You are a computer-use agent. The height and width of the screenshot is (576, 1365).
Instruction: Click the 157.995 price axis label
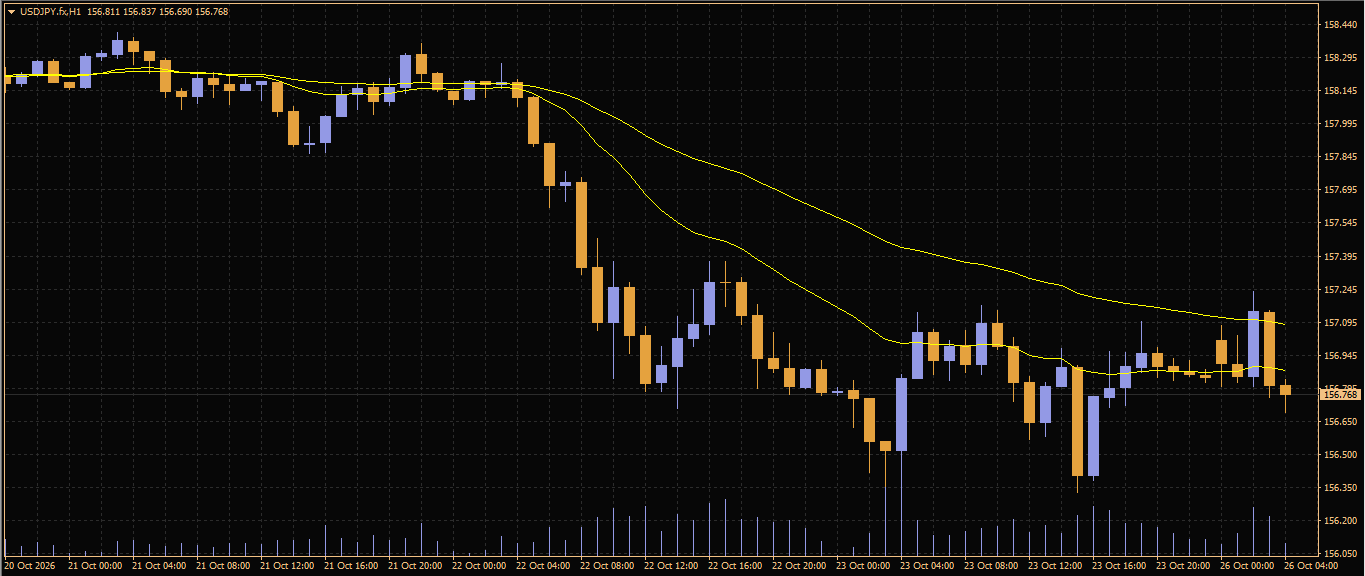point(1340,124)
